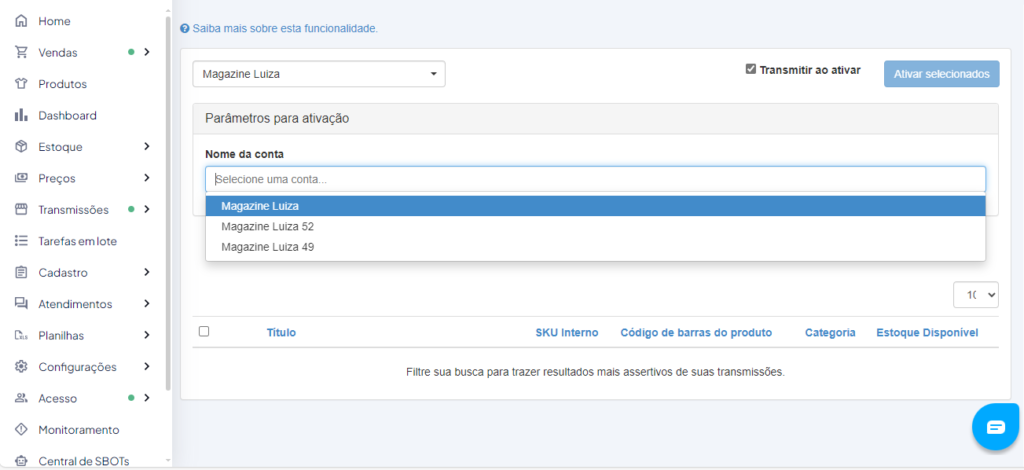
Task: Open the Saiba mais sobre esta funcionalidade link
Action: pyautogui.click(x=285, y=29)
